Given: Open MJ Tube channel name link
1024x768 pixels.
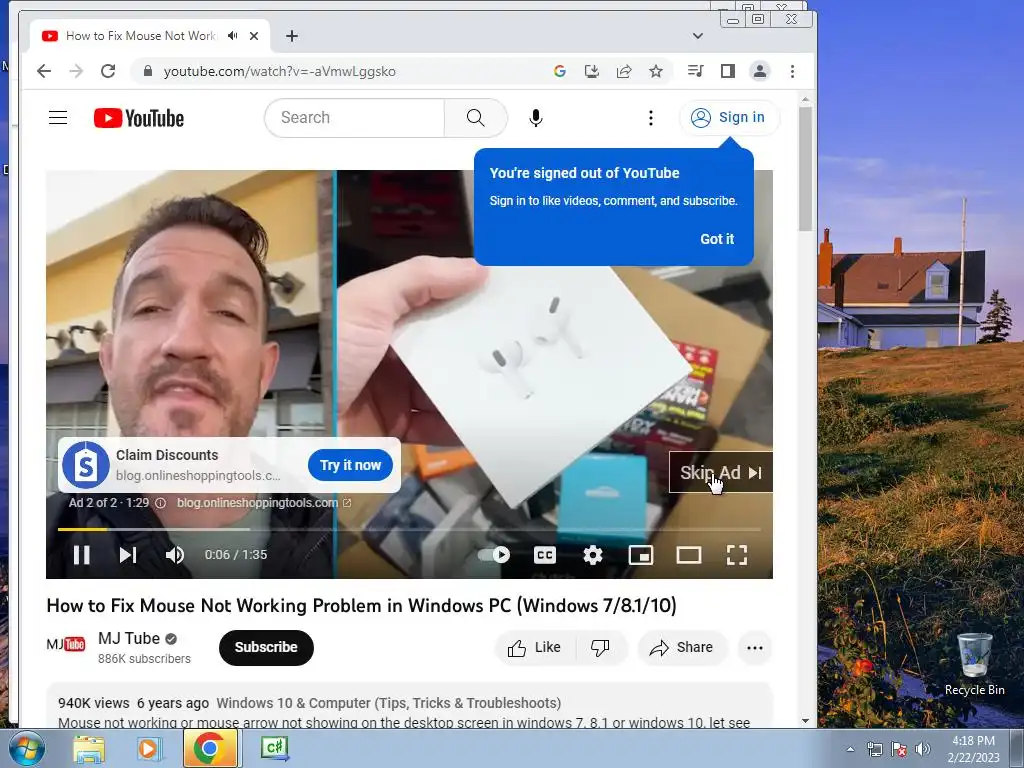Looking at the screenshot, I should [129, 638].
